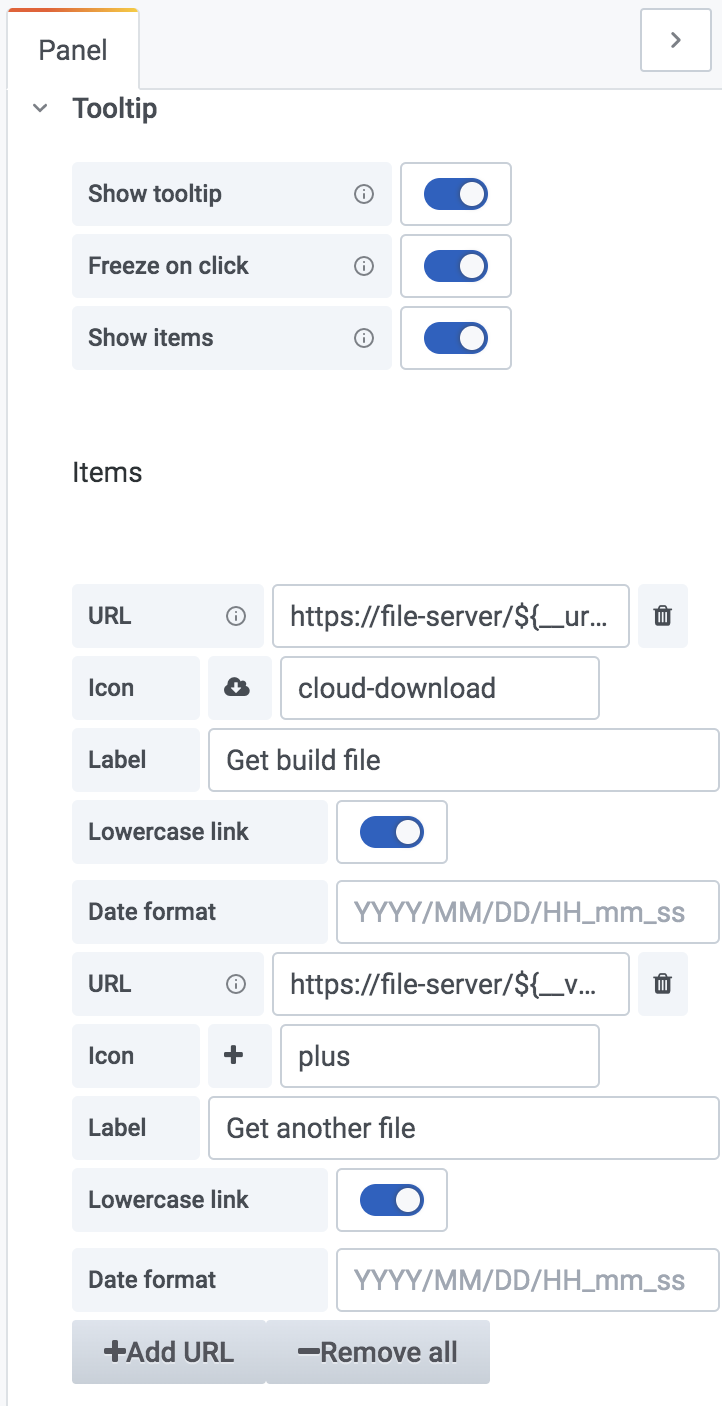This screenshot has width=722, height=1406.
Task: Click the Add URL button
Action: click(x=169, y=1352)
